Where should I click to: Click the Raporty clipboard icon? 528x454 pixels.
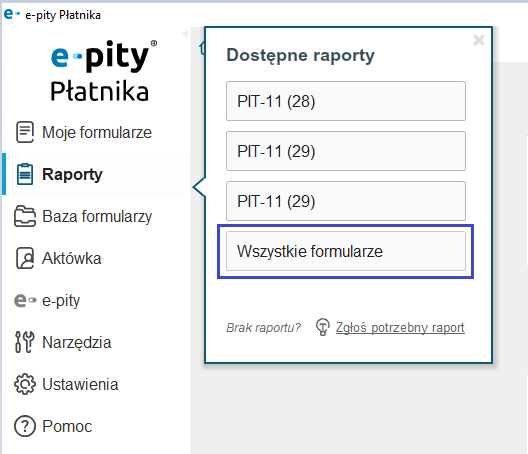tap(25, 174)
